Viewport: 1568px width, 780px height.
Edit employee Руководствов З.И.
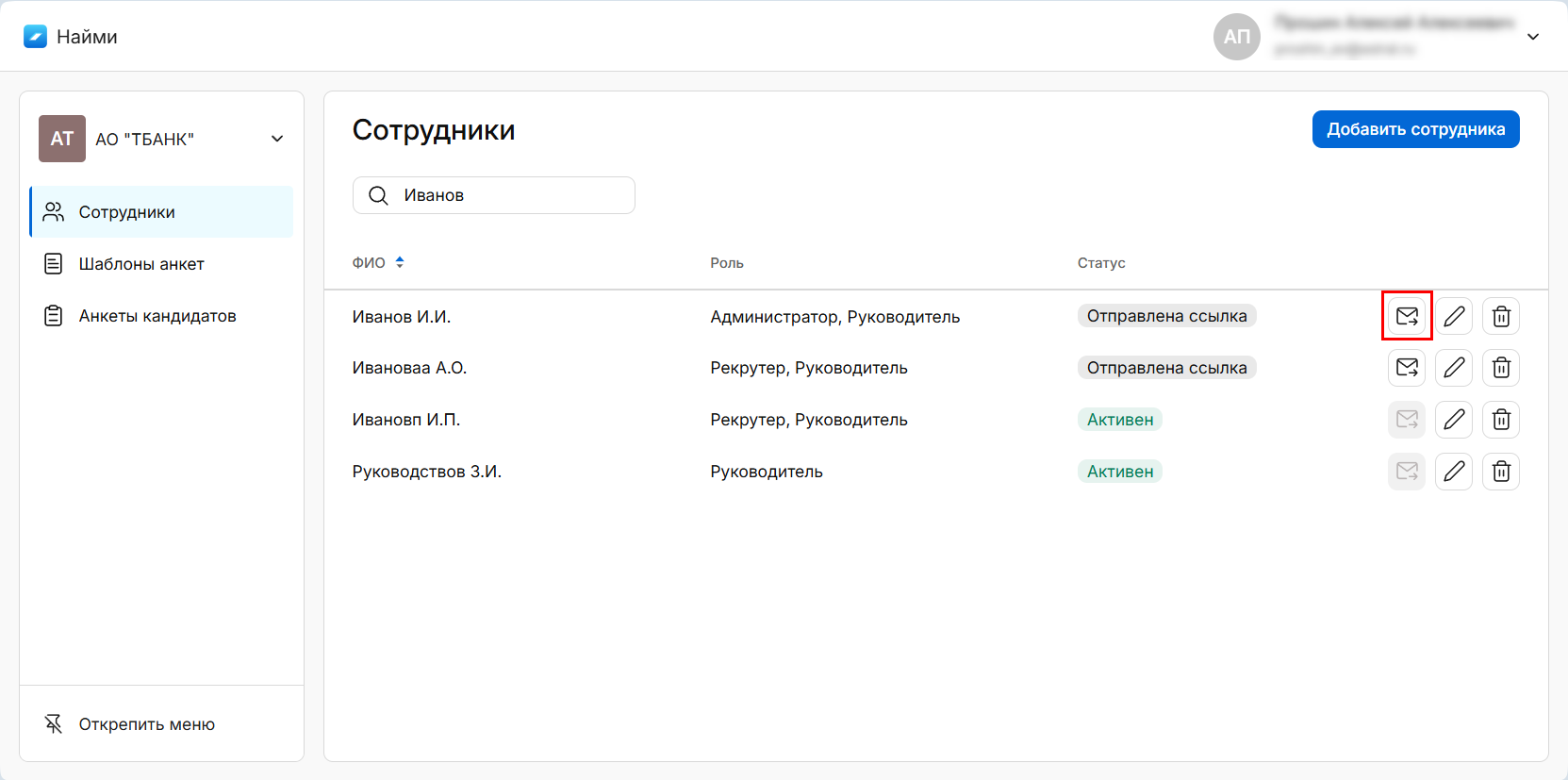pos(1454,472)
